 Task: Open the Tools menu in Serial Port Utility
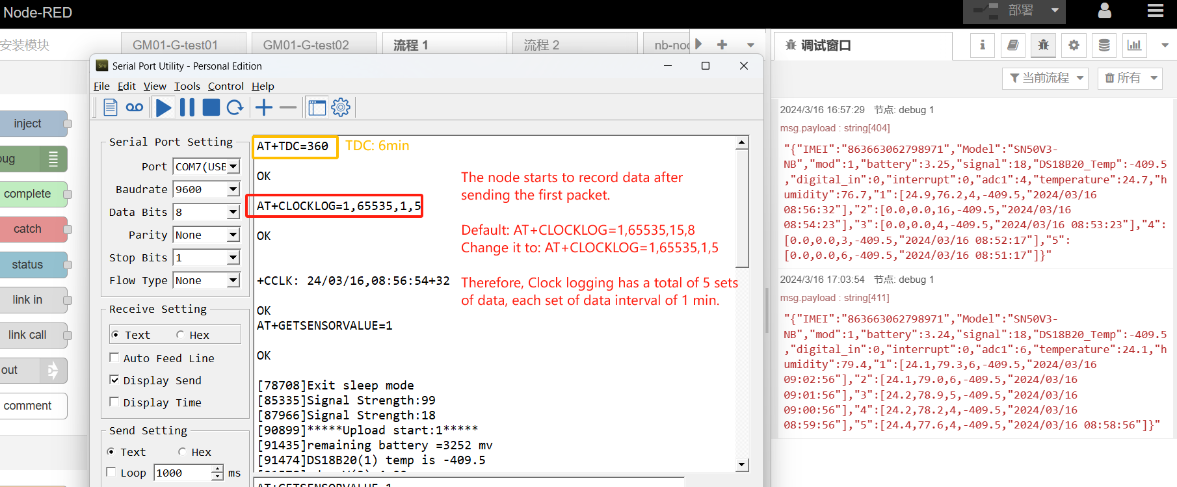pyautogui.click(x=187, y=86)
